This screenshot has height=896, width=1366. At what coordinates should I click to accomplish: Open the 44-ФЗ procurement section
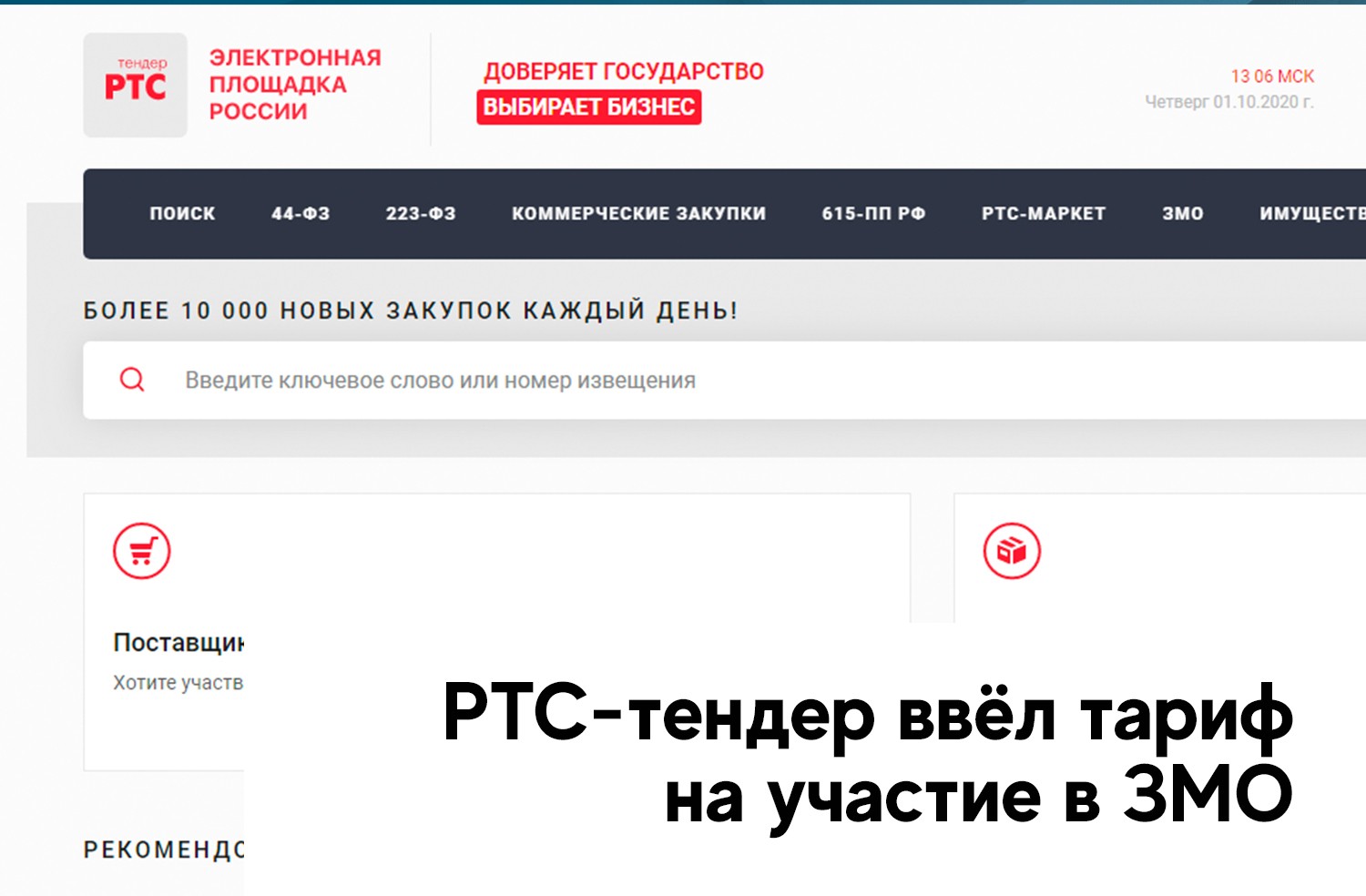click(x=301, y=214)
